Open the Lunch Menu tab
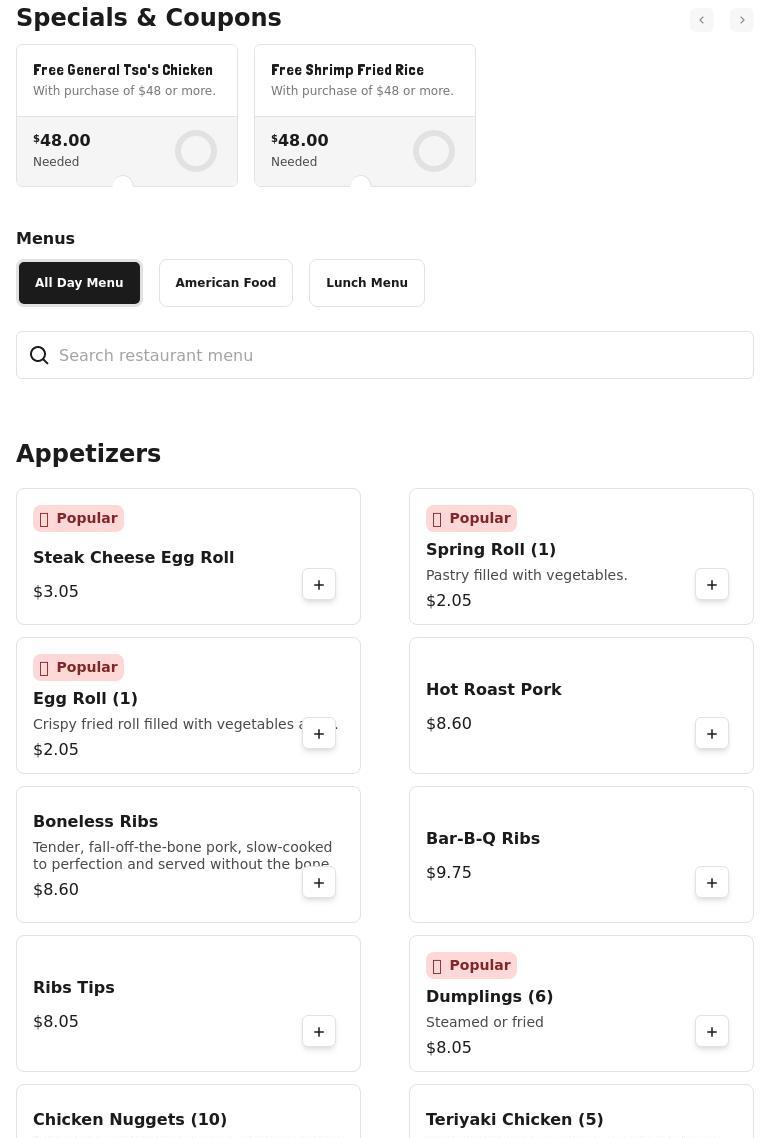 pyautogui.click(x=367, y=283)
